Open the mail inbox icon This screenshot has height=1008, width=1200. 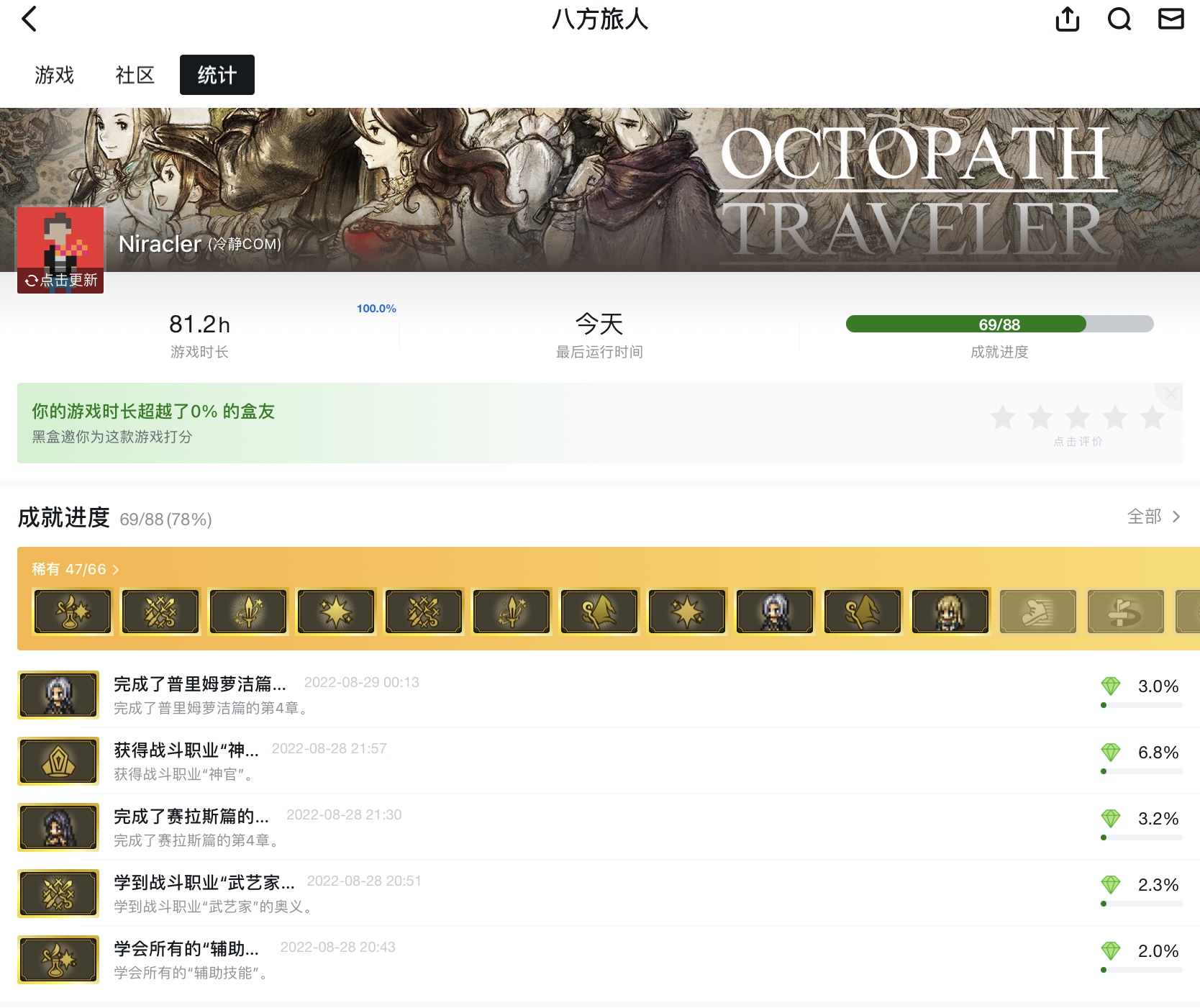1171,19
